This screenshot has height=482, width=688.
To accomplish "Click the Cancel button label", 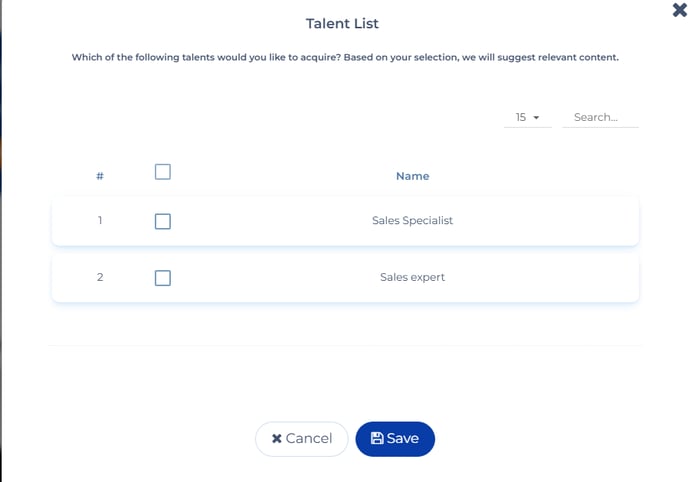I will tap(309, 439).
